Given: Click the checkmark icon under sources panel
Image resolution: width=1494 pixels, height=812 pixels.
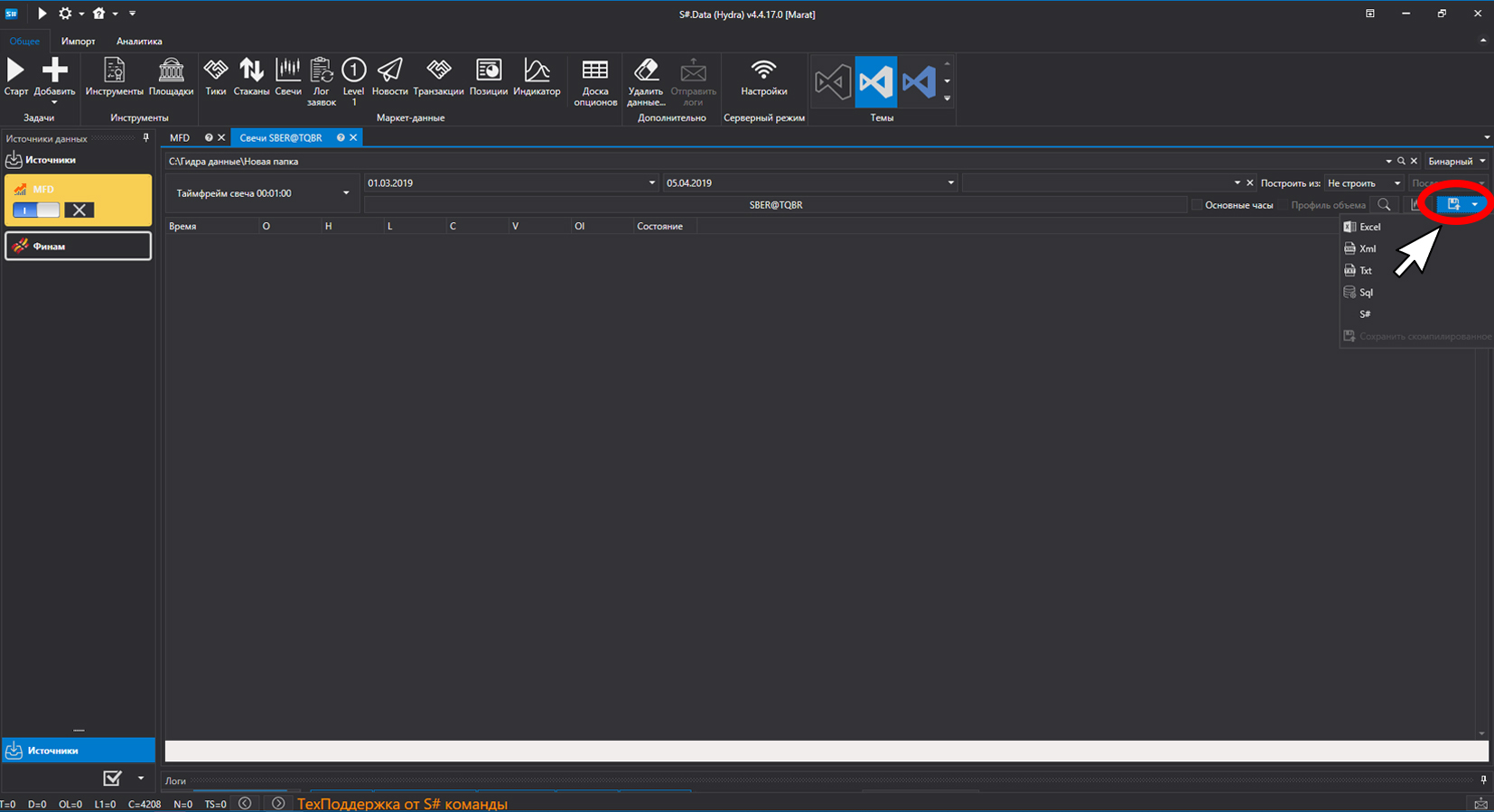Looking at the screenshot, I should [x=112, y=778].
